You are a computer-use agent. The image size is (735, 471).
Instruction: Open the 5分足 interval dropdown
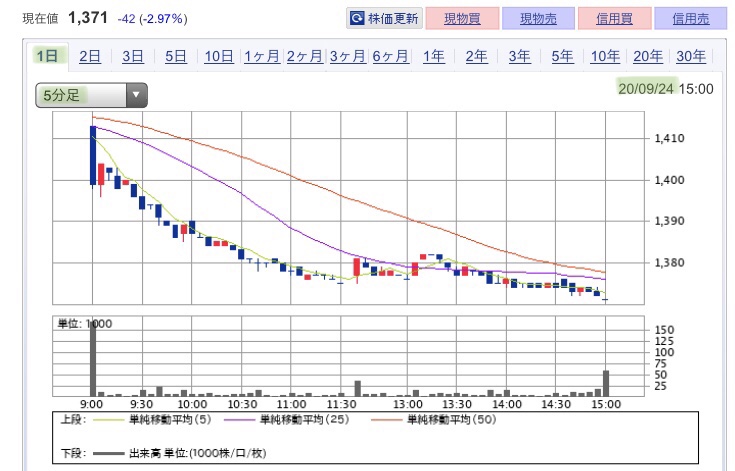(x=91, y=95)
